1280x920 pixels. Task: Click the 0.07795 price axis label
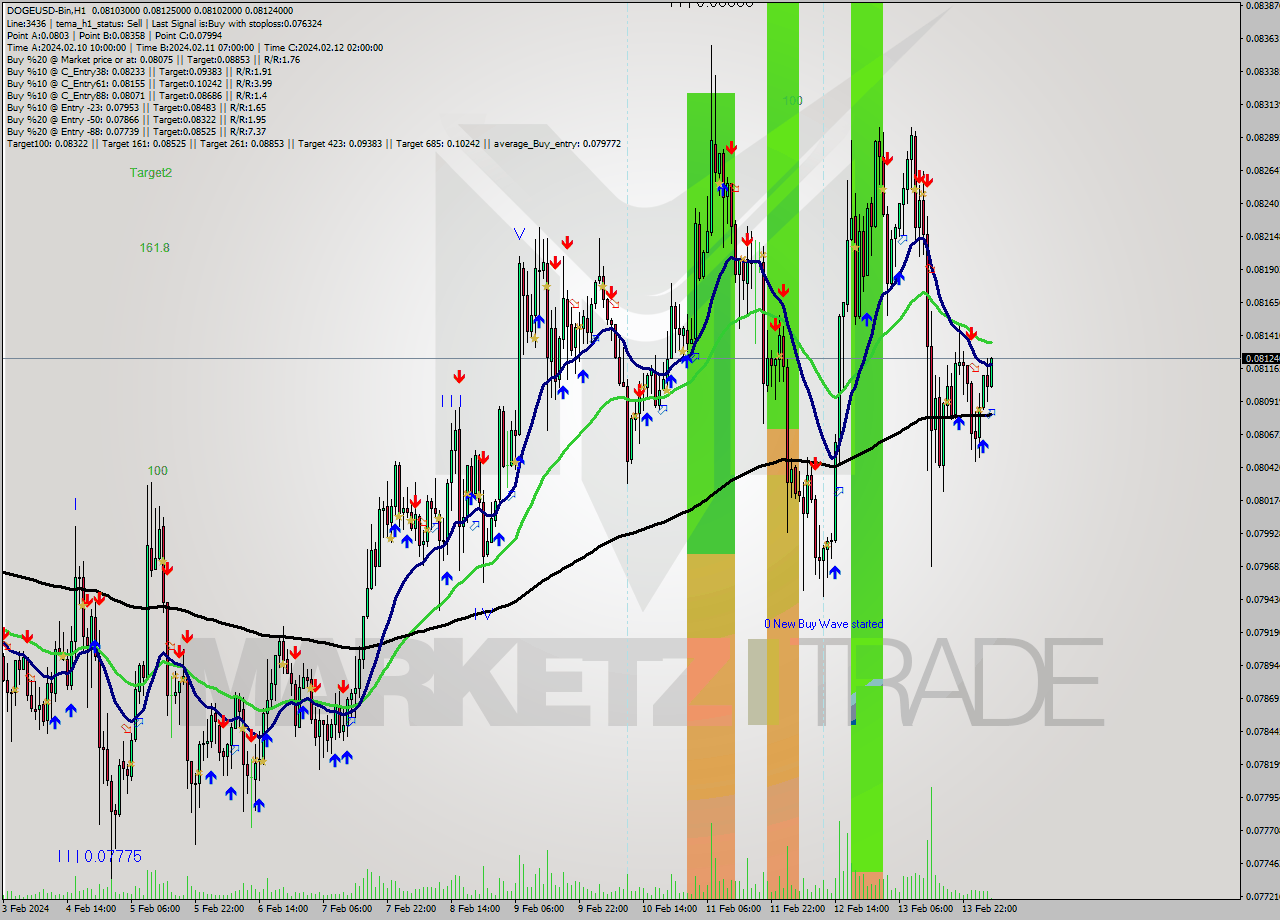[1261, 797]
